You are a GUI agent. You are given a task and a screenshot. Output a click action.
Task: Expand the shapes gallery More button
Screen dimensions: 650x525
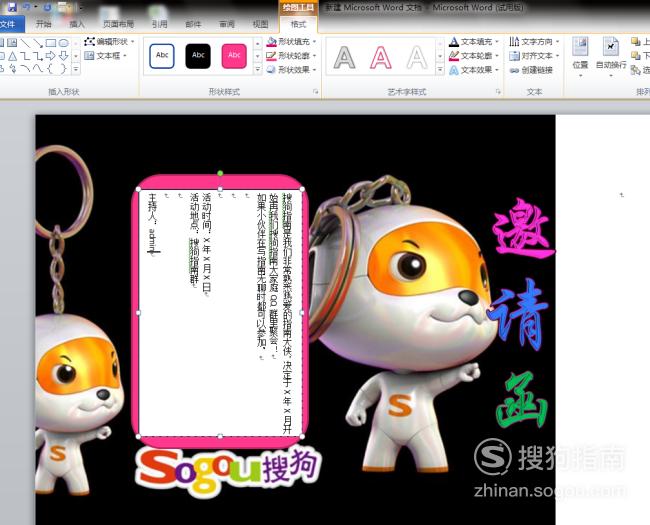click(76, 69)
